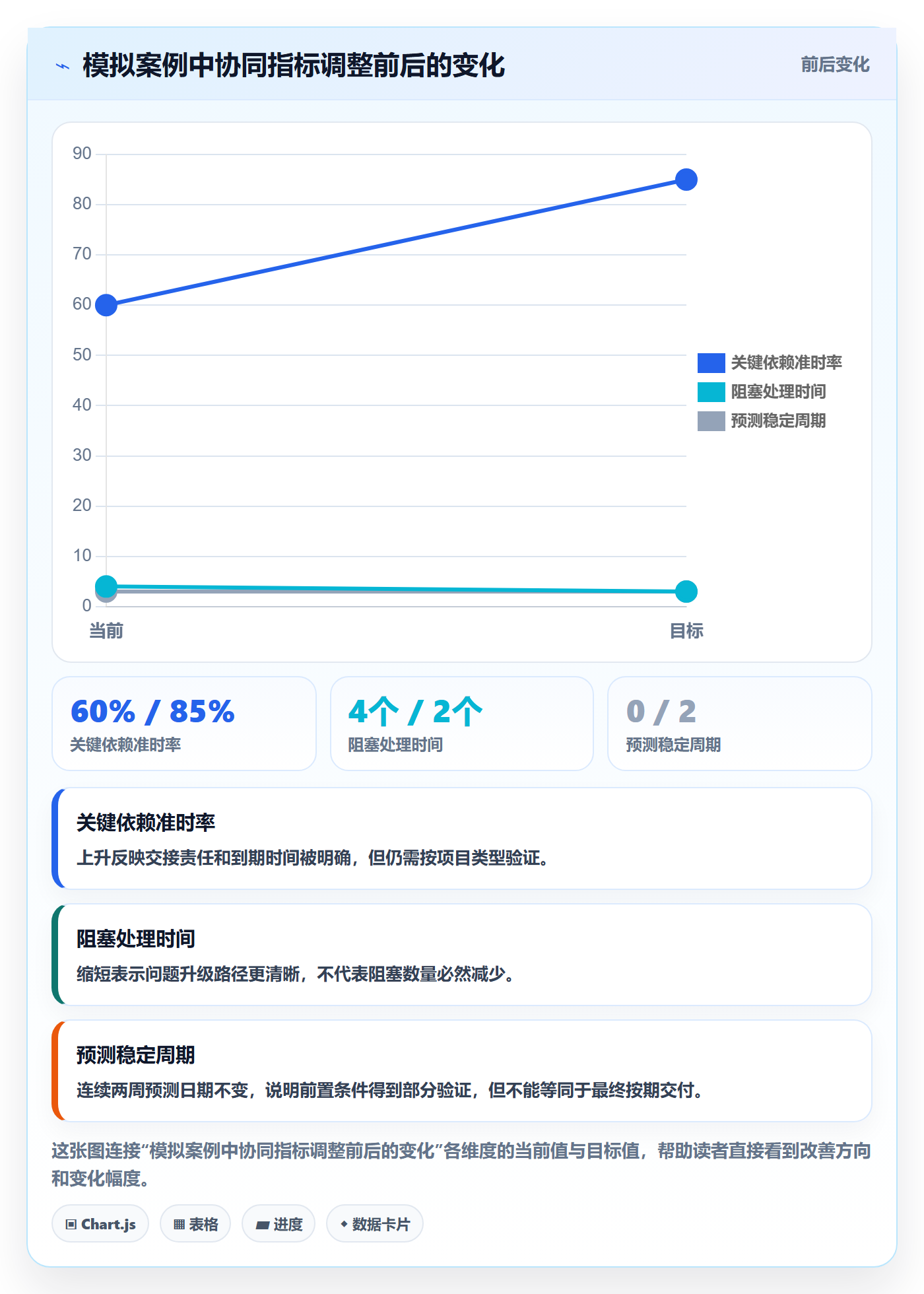Click the grid icon in the 表格 chip
The width and height of the screenshot is (924, 1294).
(179, 1225)
